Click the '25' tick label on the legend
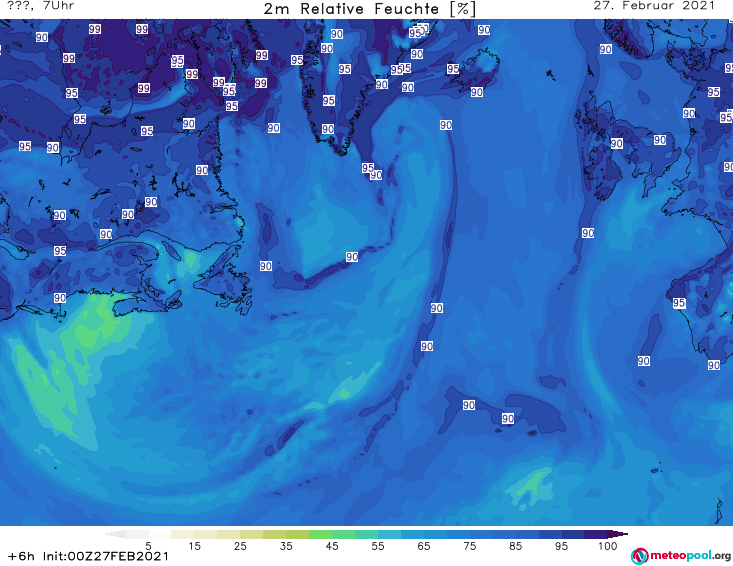Viewport: 733px width, 566px height. coord(240,546)
